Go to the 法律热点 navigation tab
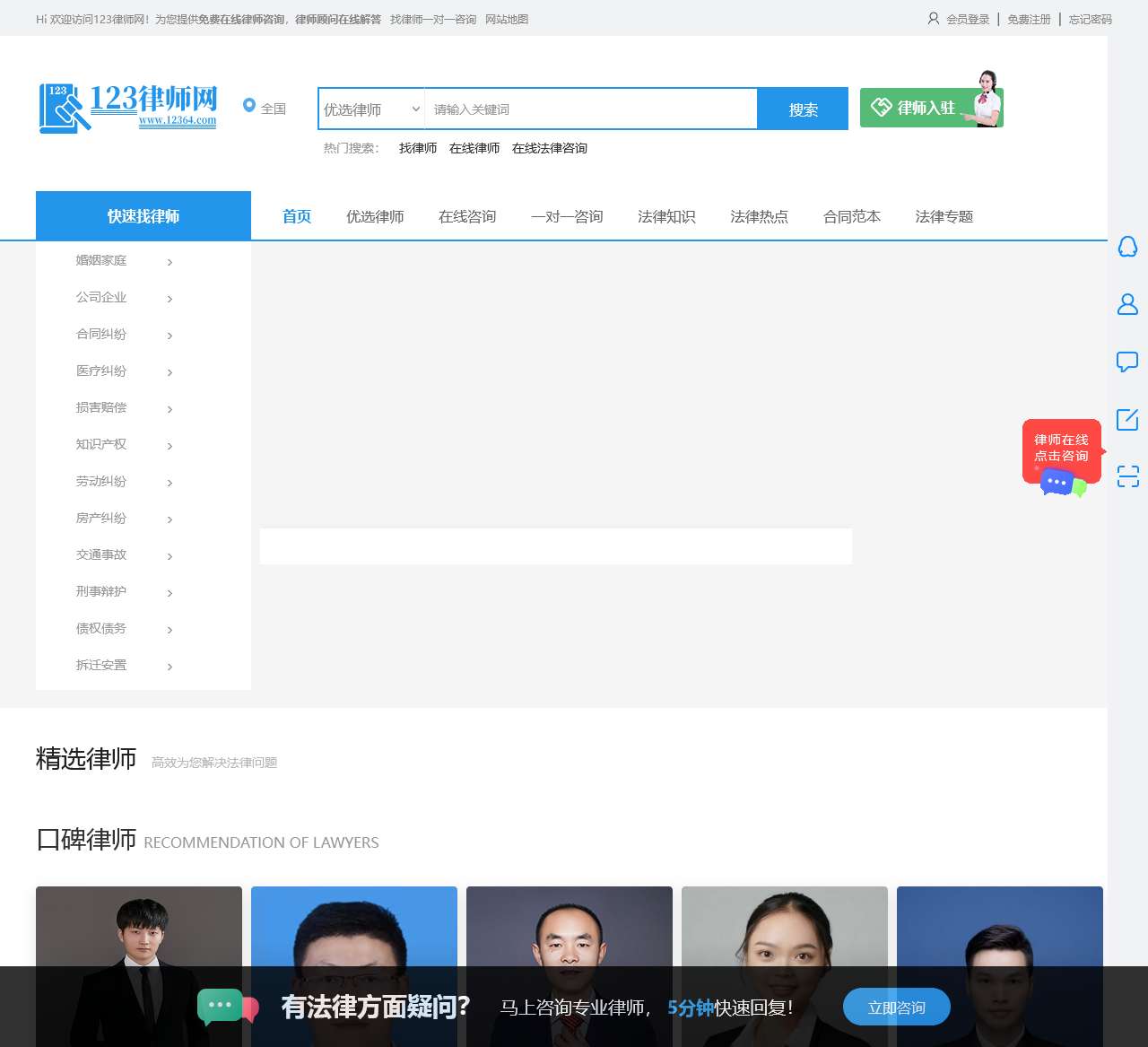The image size is (1148, 1047). (759, 216)
